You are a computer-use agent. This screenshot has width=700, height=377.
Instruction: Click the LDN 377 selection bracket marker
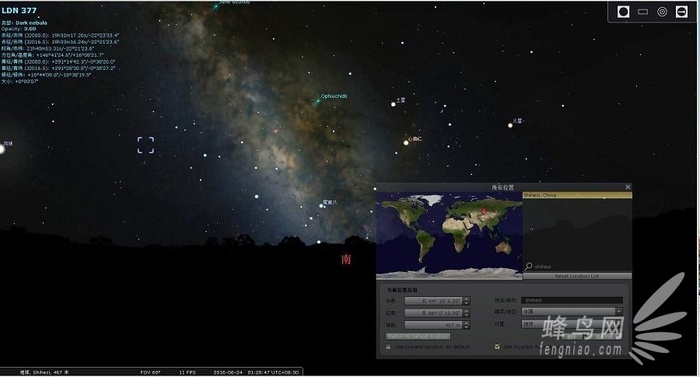pyautogui.click(x=146, y=145)
